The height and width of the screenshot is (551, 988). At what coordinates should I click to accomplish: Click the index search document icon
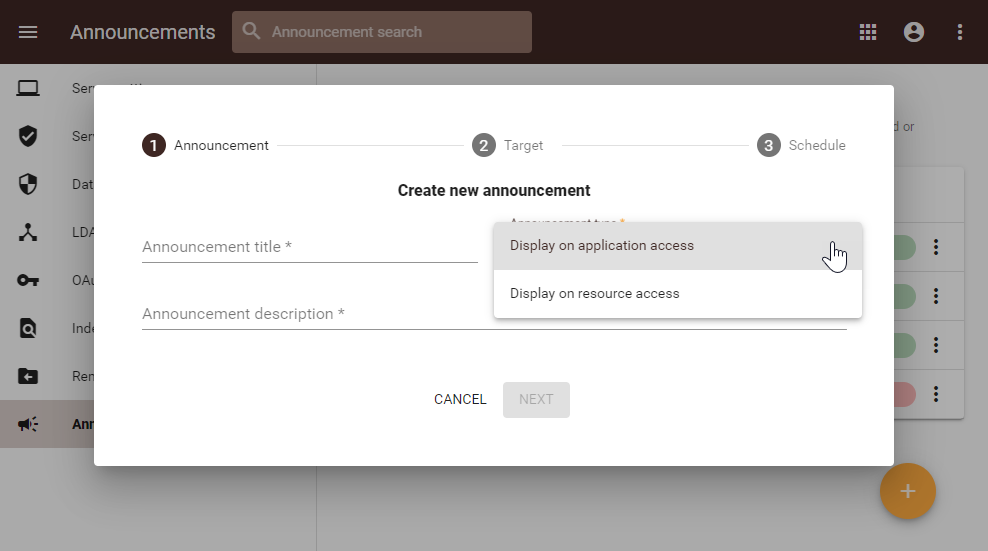pyautogui.click(x=28, y=328)
